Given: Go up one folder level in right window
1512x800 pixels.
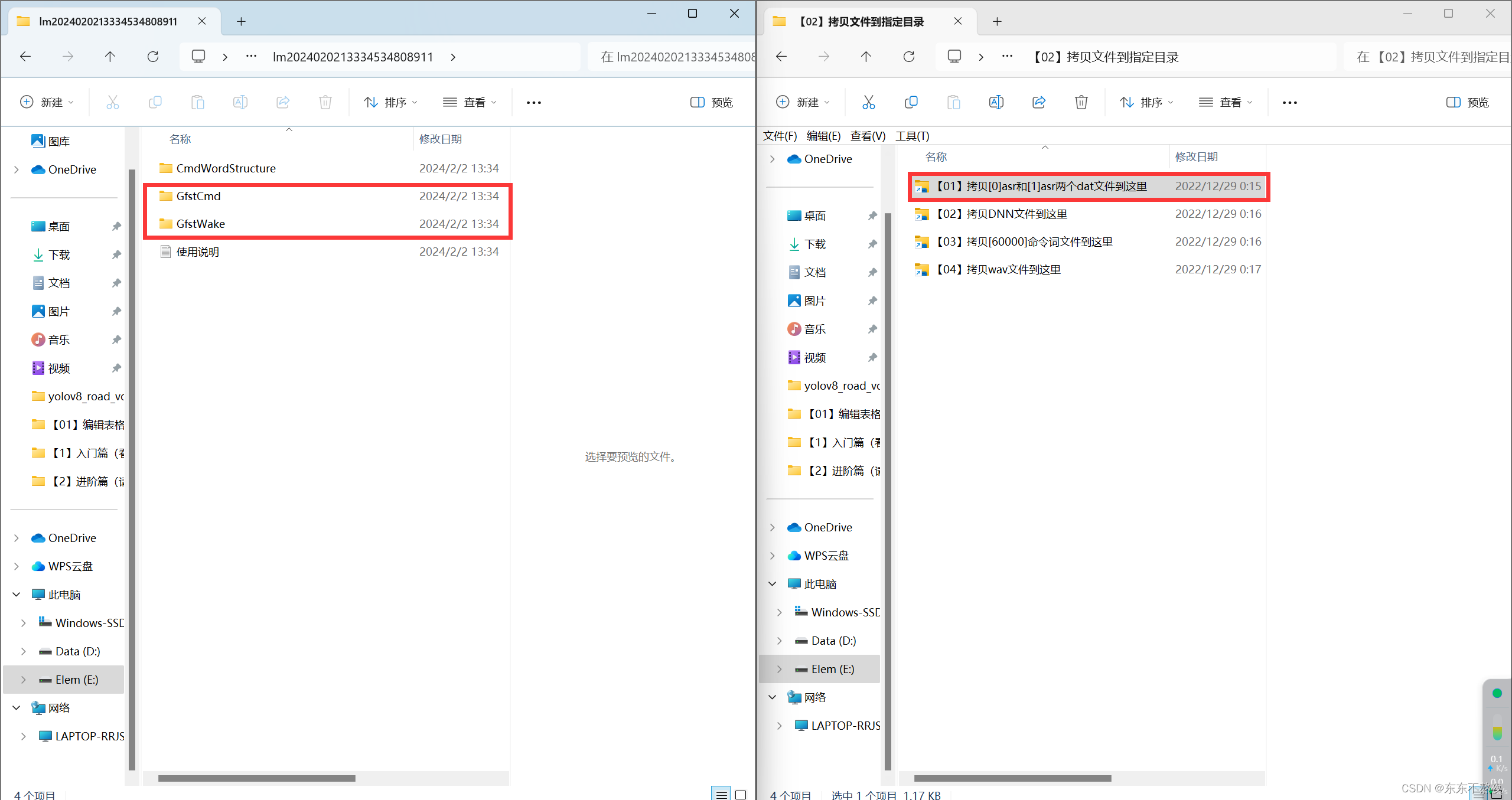Looking at the screenshot, I should point(866,57).
